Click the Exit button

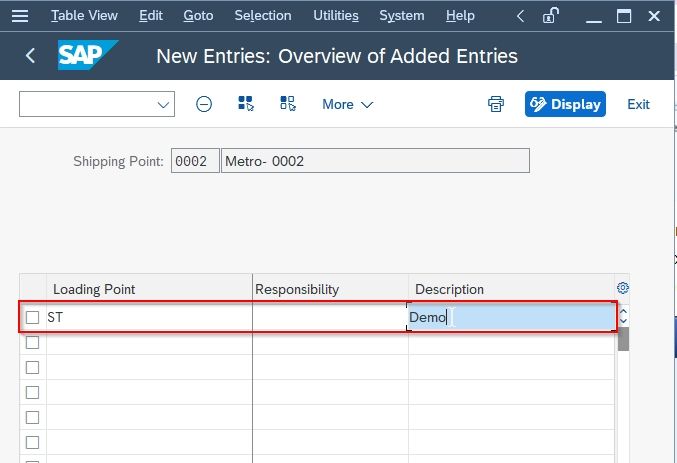[638, 105]
